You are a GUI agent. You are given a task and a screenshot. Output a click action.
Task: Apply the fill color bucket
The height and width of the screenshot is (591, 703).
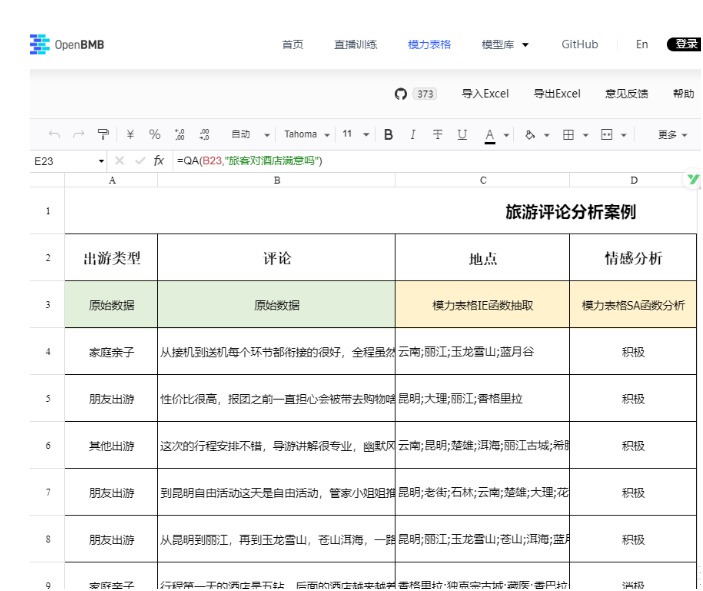point(530,135)
